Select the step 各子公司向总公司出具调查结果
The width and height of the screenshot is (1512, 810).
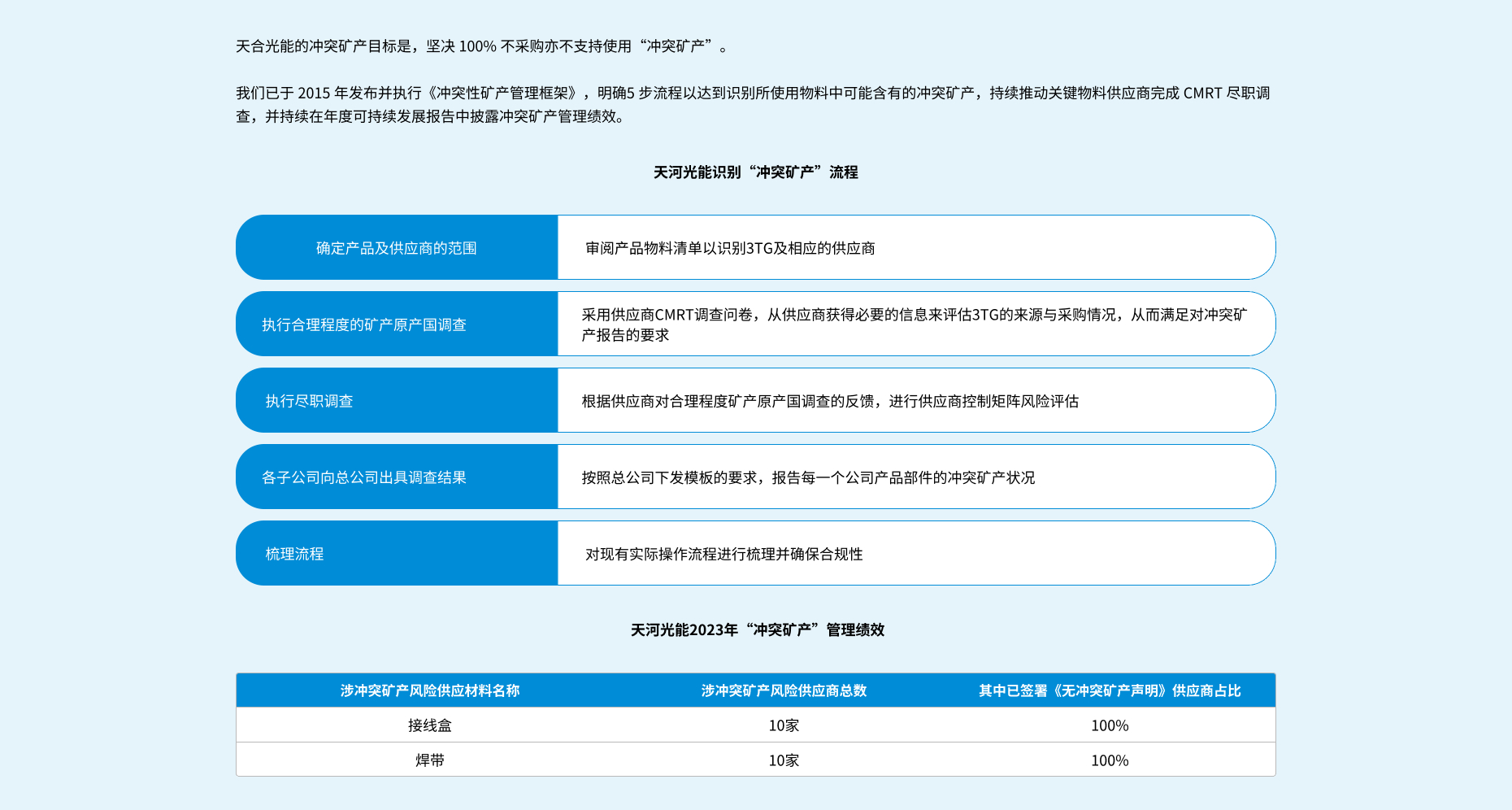(x=397, y=477)
